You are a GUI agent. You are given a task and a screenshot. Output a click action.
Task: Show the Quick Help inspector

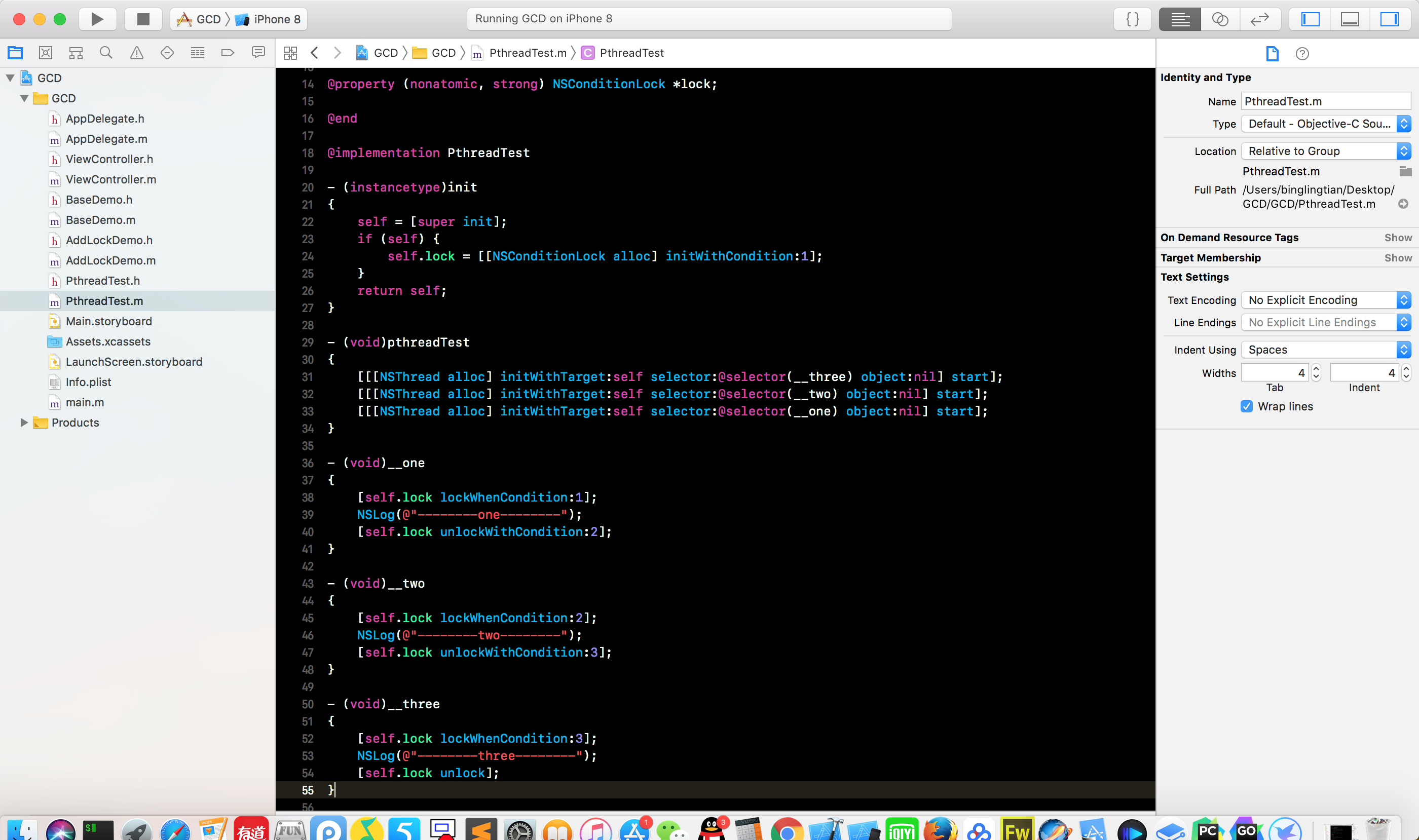point(1302,54)
